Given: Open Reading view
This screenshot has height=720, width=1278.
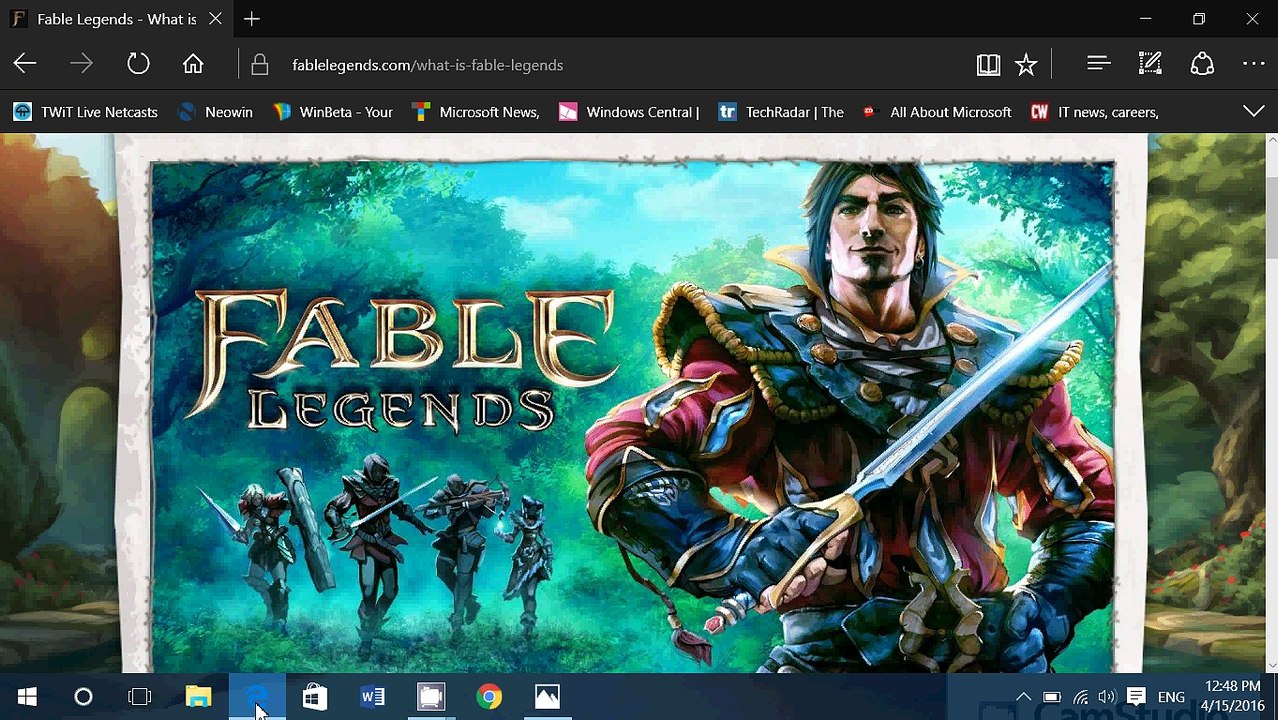Looking at the screenshot, I should pyautogui.click(x=988, y=65).
